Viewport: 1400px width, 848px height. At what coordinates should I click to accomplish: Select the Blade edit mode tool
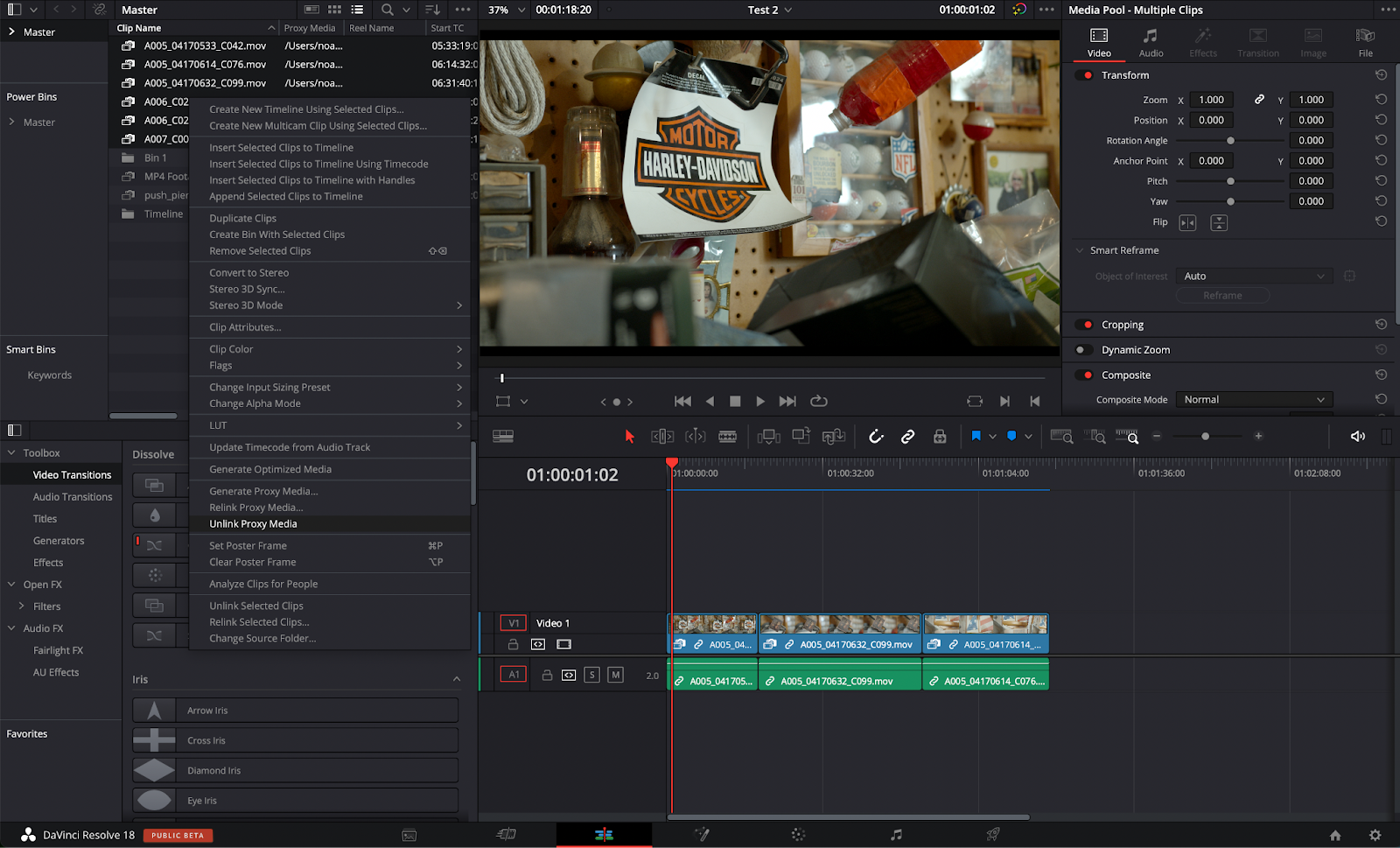click(x=727, y=436)
